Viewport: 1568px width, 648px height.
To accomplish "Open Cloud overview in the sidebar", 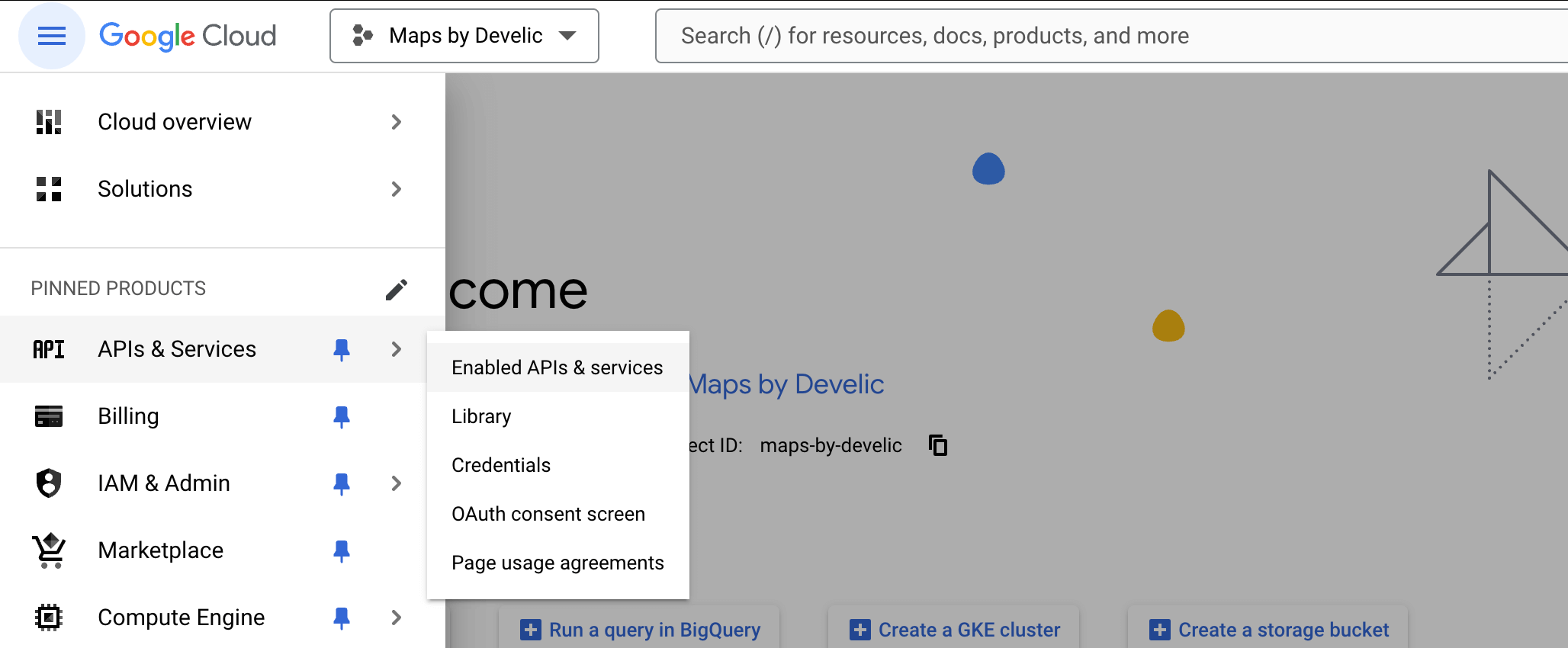I will pos(222,122).
